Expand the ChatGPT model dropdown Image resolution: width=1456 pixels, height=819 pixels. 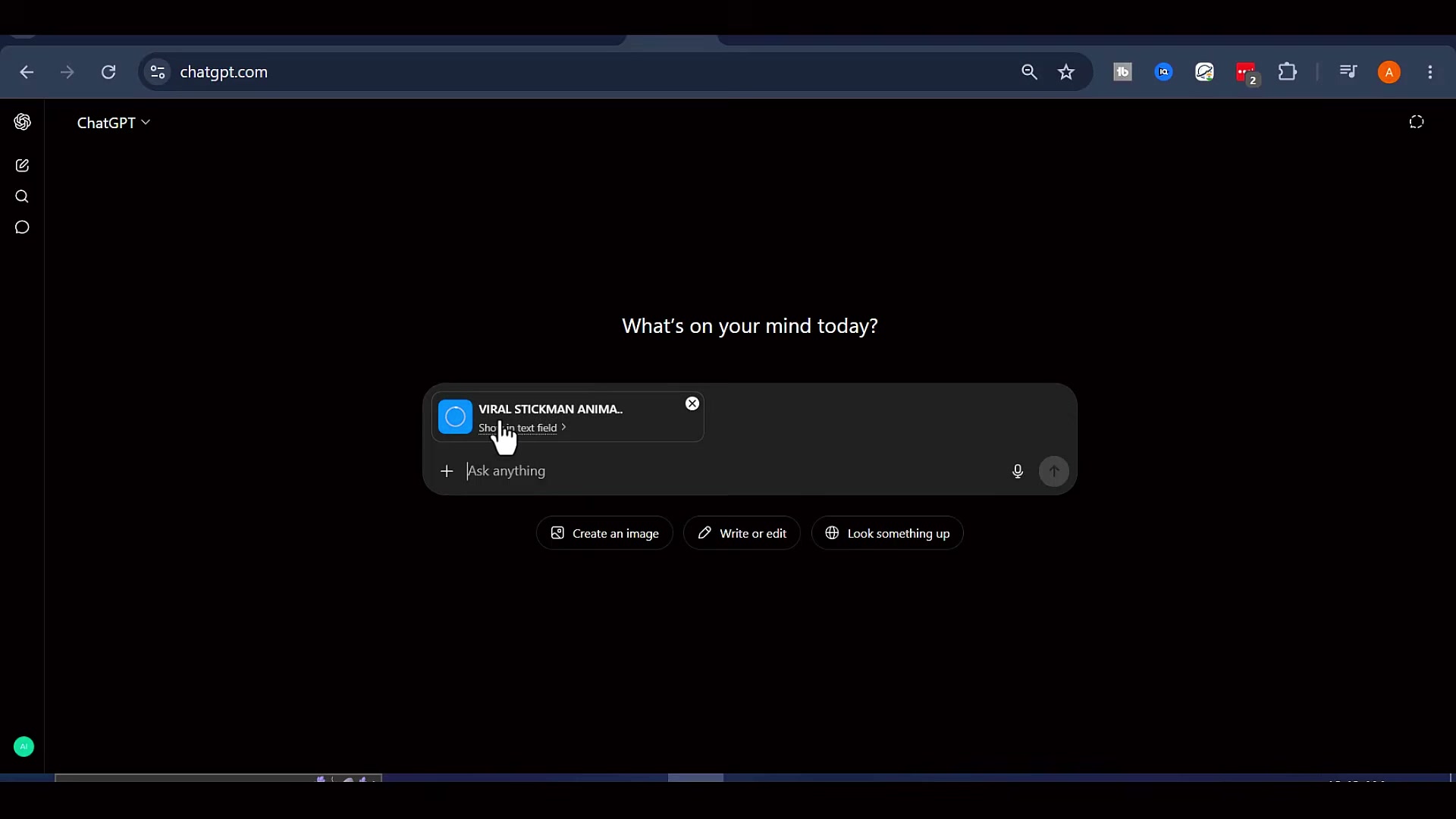tap(114, 123)
